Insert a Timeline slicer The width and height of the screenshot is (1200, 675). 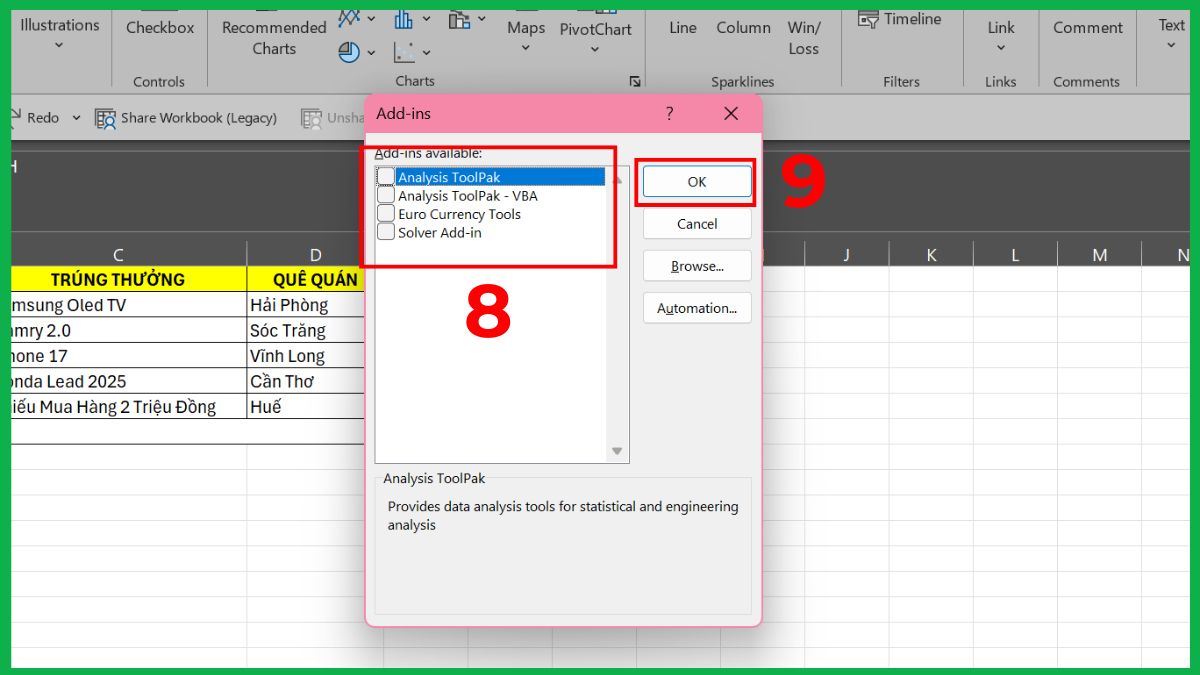(x=900, y=18)
